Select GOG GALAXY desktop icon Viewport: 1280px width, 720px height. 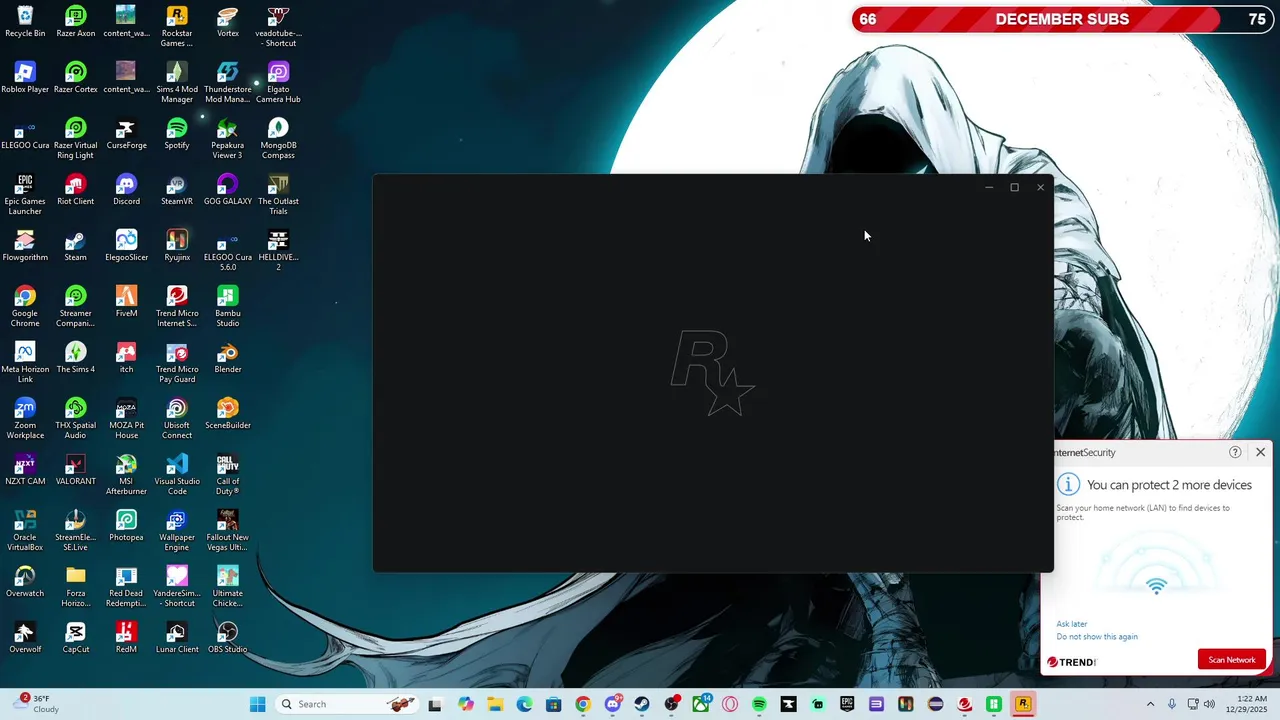point(228,189)
